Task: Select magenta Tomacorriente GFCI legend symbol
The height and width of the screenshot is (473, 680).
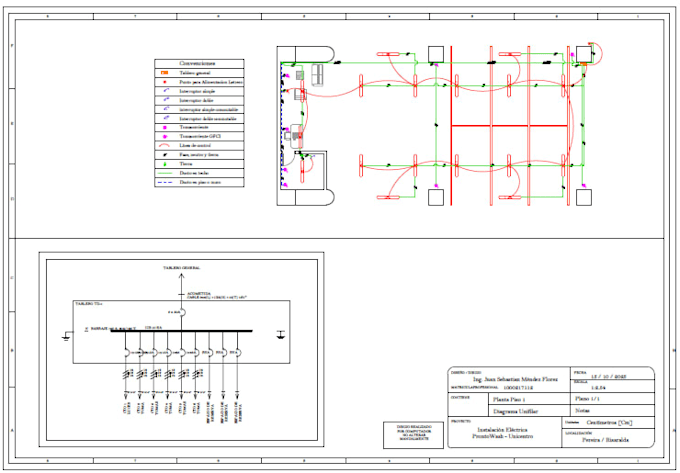Action: [x=165, y=137]
